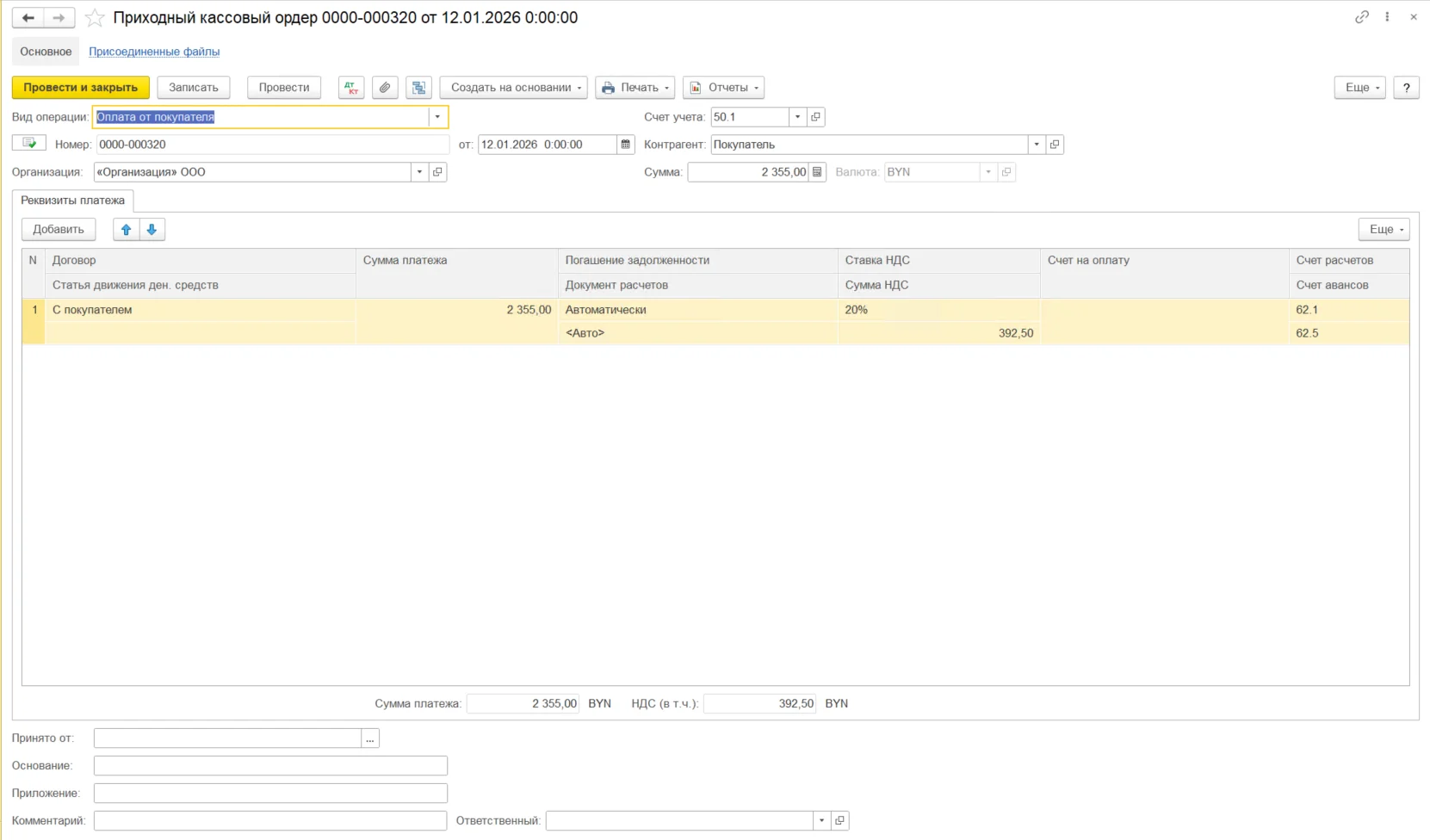Click the Записать button
This screenshot has height=840, width=1430.
(194, 88)
